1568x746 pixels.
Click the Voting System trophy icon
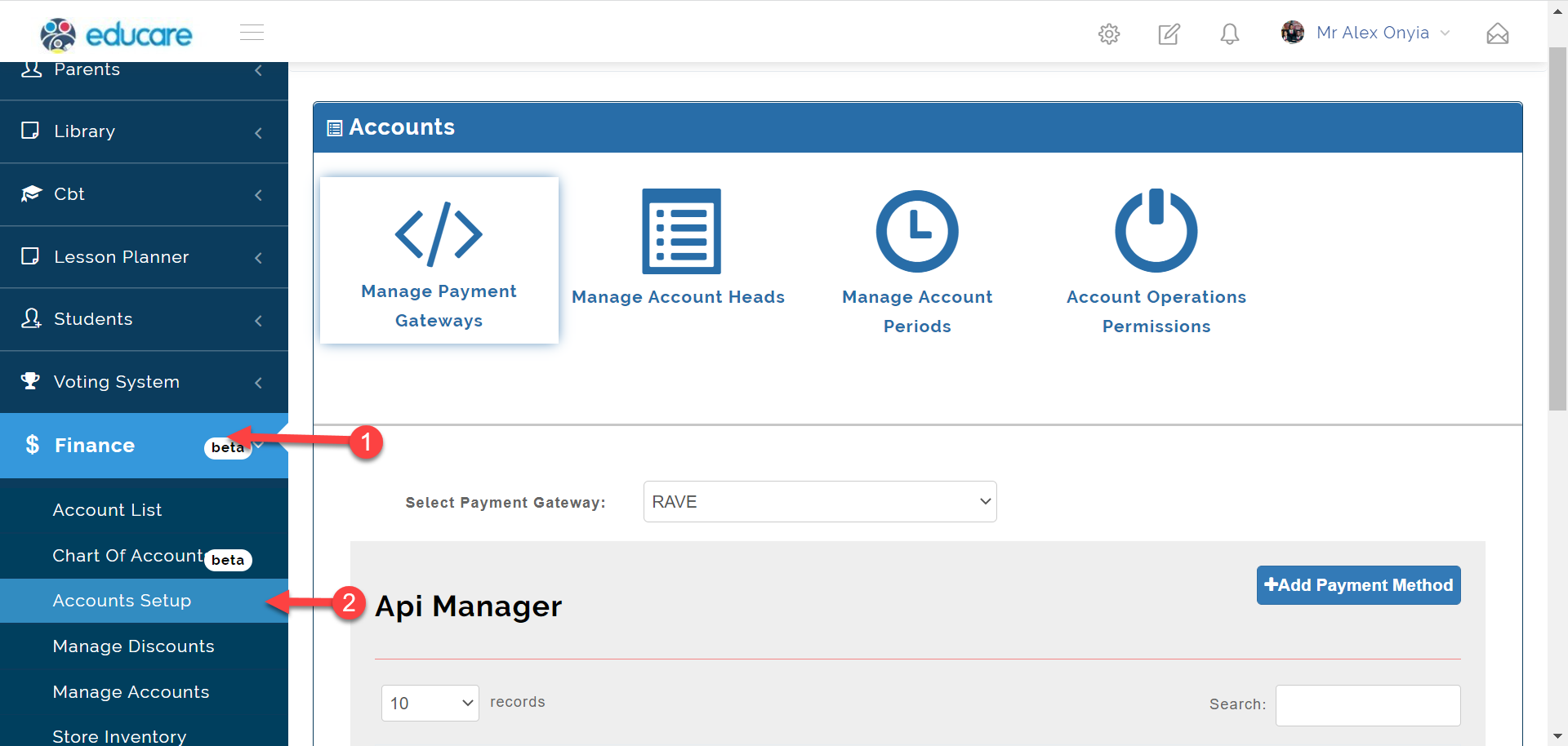point(30,381)
